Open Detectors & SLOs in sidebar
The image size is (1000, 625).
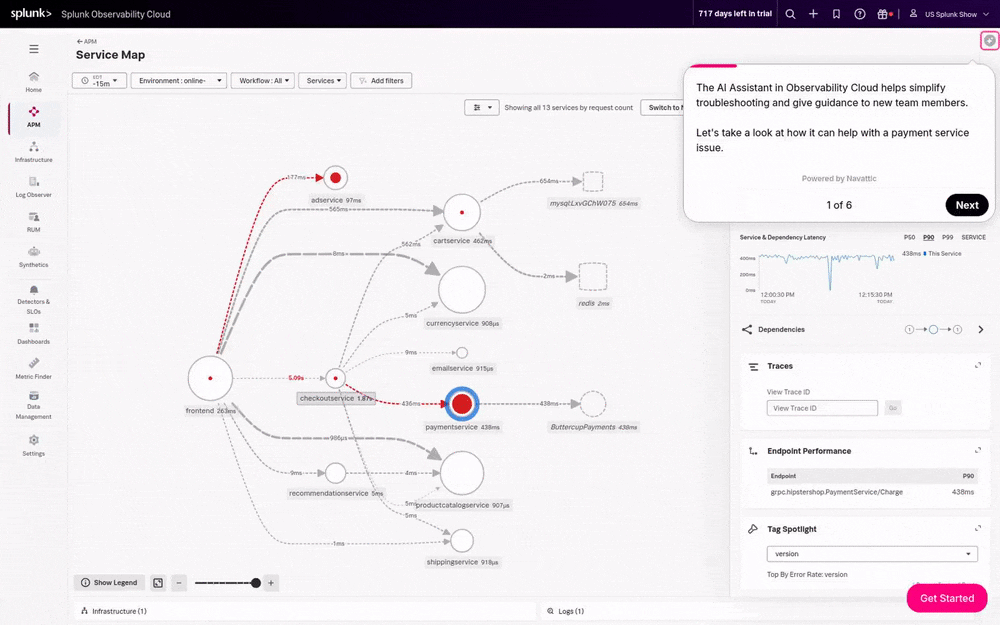(x=34, y=299)
